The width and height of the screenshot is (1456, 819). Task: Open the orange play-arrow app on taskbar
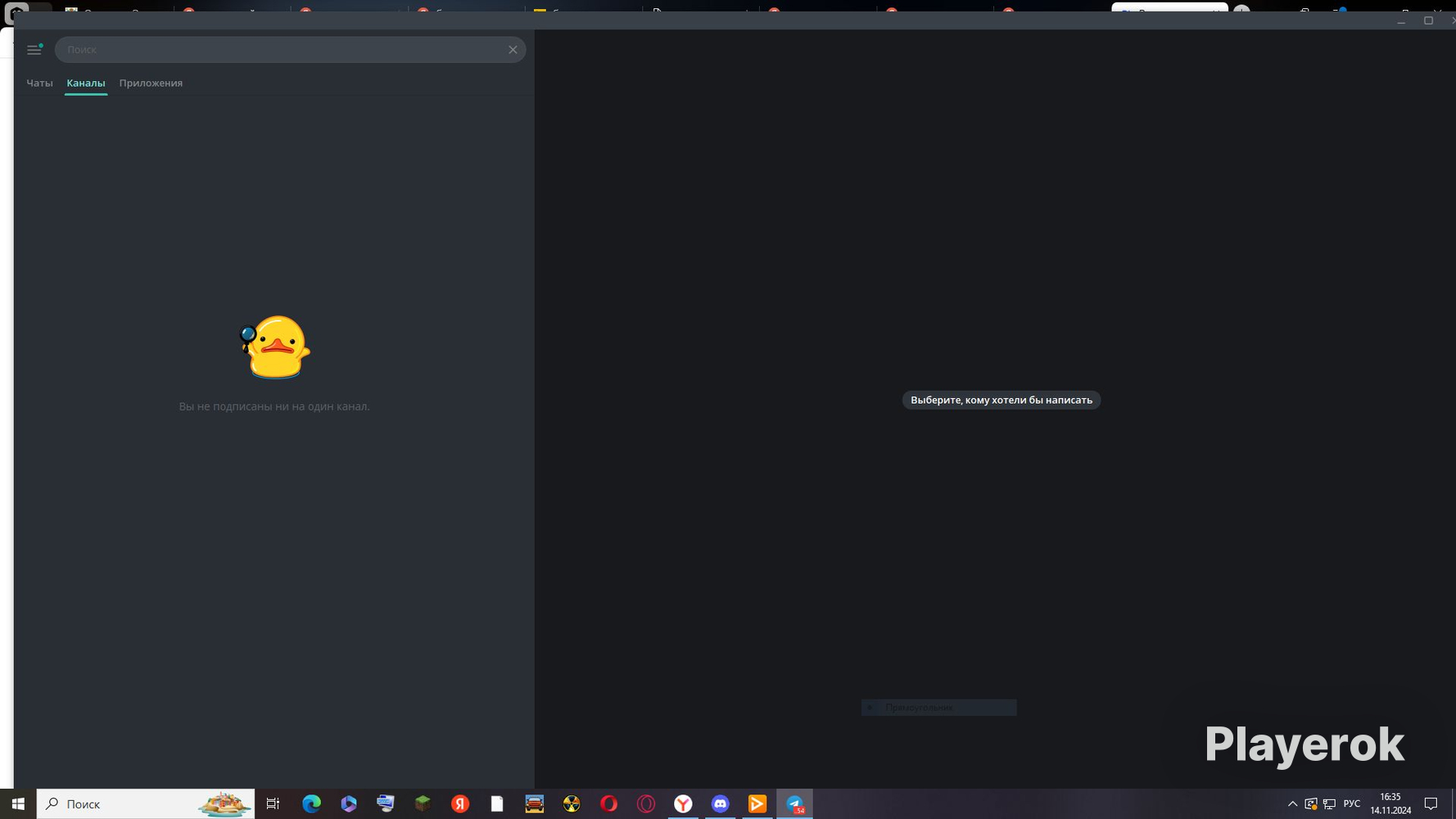[757, 804]
